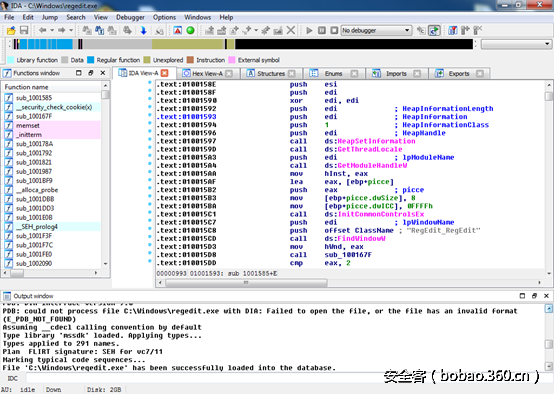
Task: Open the 'No debugger' dropdown
Action: [376, 30]
